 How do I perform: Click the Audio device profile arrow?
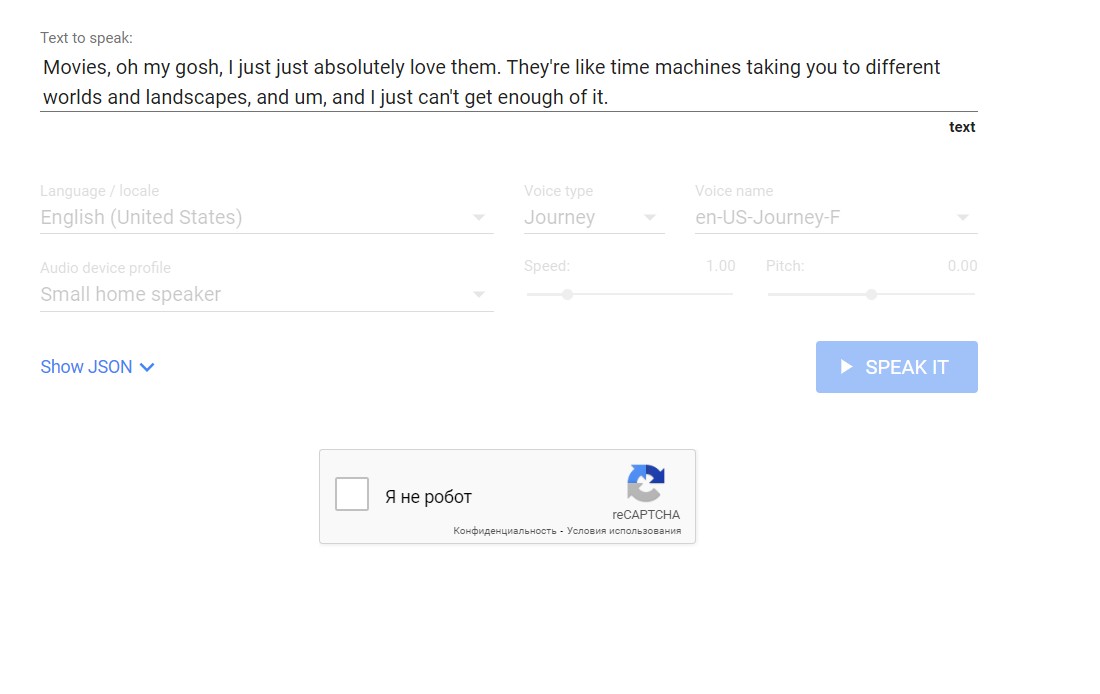point(479,295)
